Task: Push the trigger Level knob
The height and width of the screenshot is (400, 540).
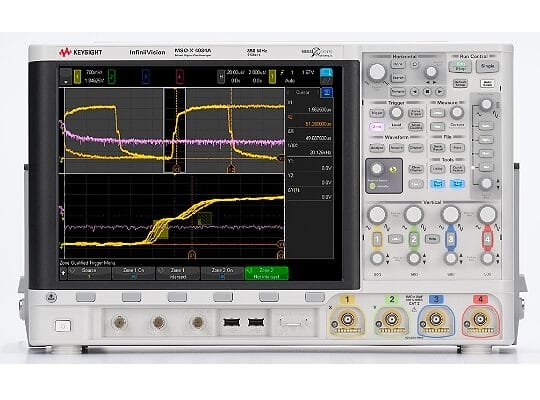Action: 396,112
